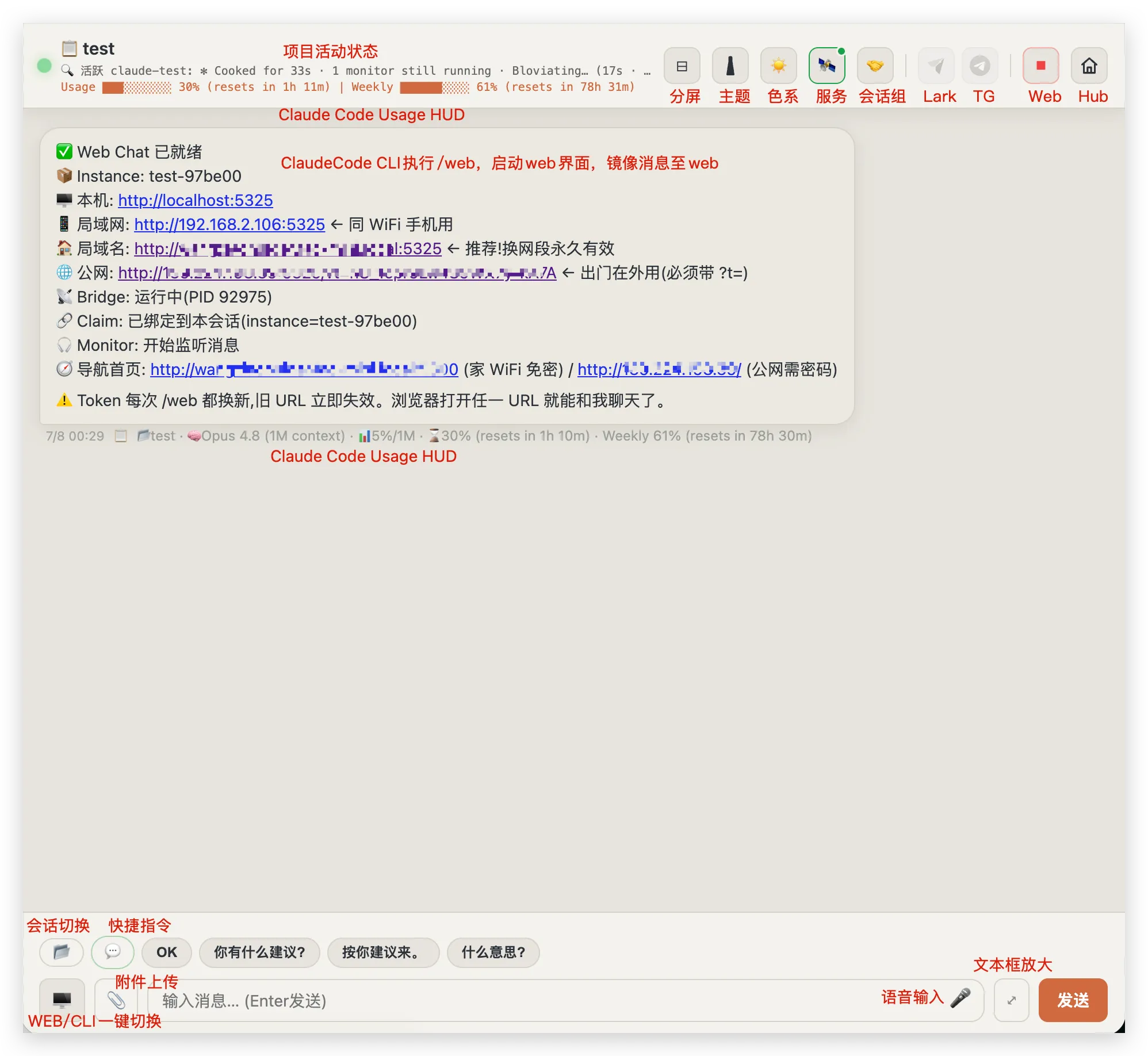Click the 'Opus 4.8 (1M context)' footer text

[x=273, y=436]
